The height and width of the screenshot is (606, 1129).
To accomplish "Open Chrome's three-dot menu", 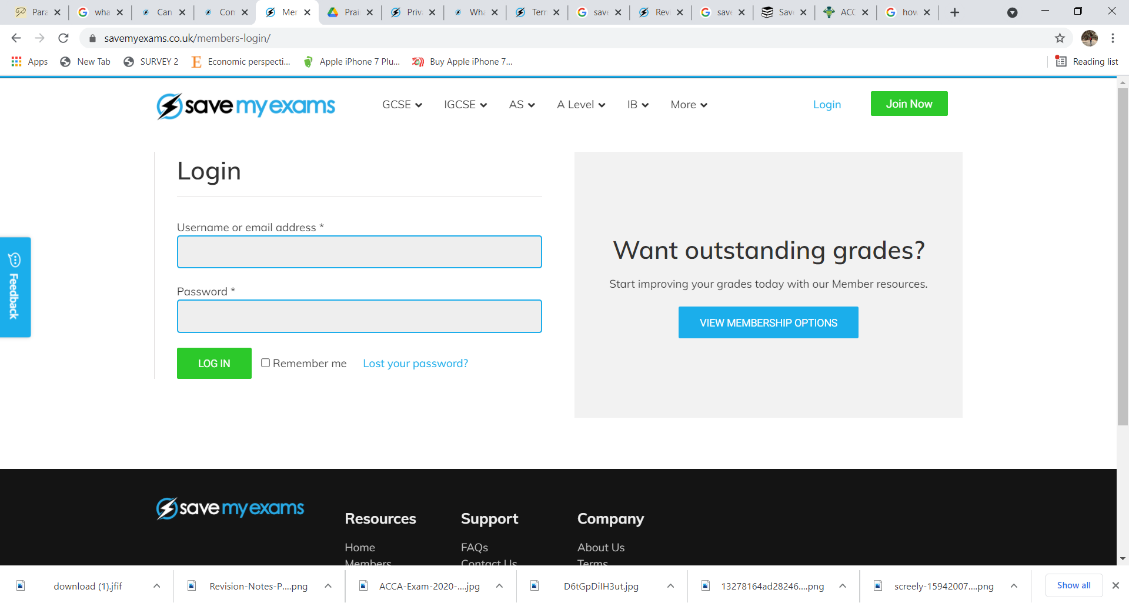I will (1112, 38).
